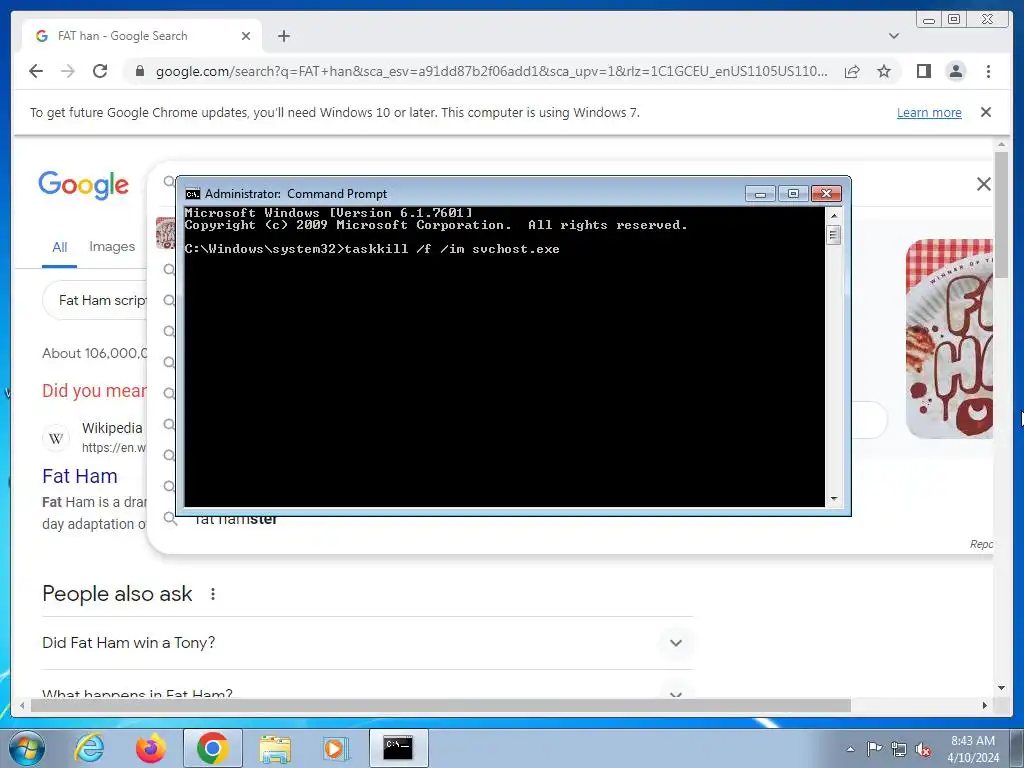Dismiss the Windows 7 update notice

986,112
